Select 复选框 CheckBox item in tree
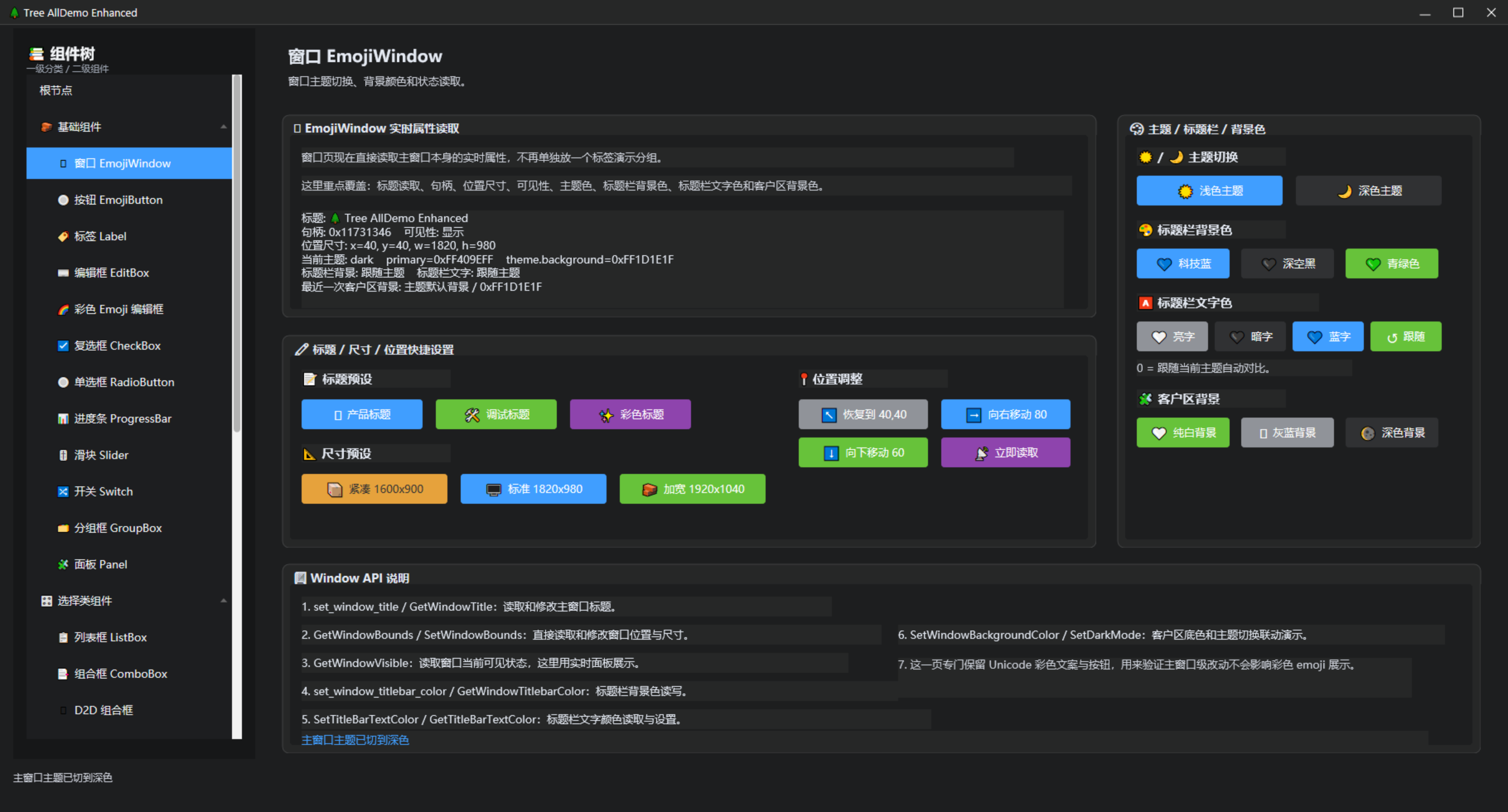The height and width of the screenshot is (812, 1508). click(117, 346)
